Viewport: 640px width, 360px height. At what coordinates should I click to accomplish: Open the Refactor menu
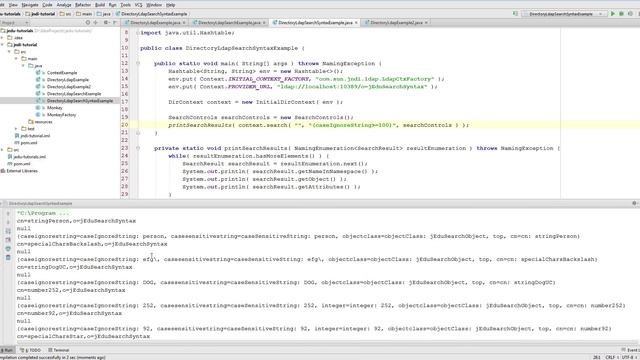[x=83, y=5]
